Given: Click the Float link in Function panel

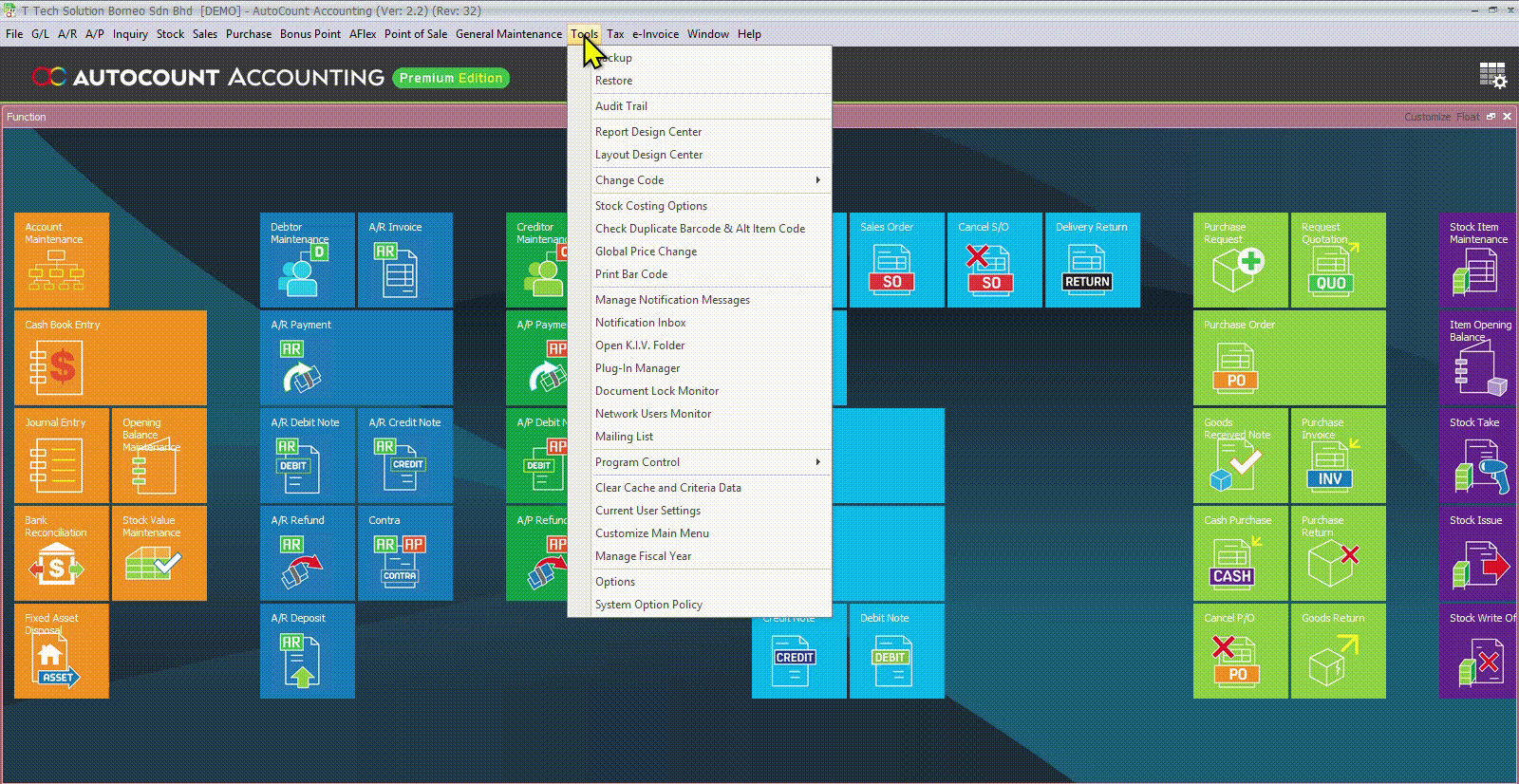Looking at the screenshot, I should [1468, 117].
